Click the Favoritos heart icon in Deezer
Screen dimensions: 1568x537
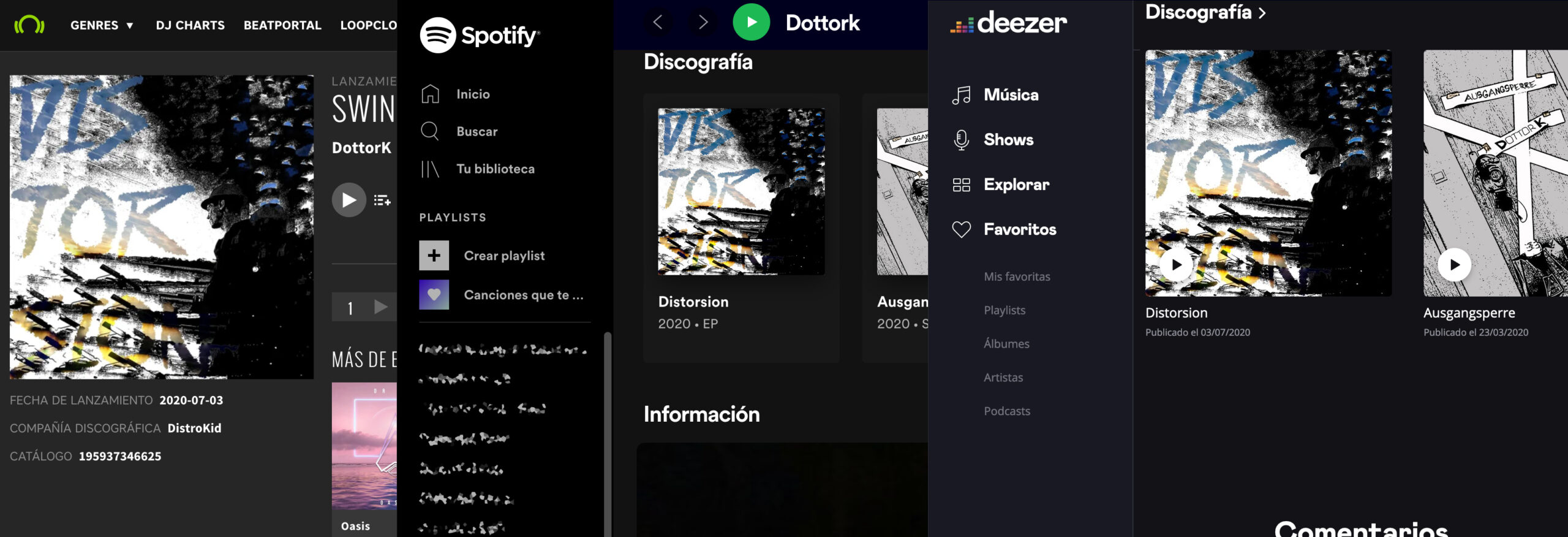point(962,229)
